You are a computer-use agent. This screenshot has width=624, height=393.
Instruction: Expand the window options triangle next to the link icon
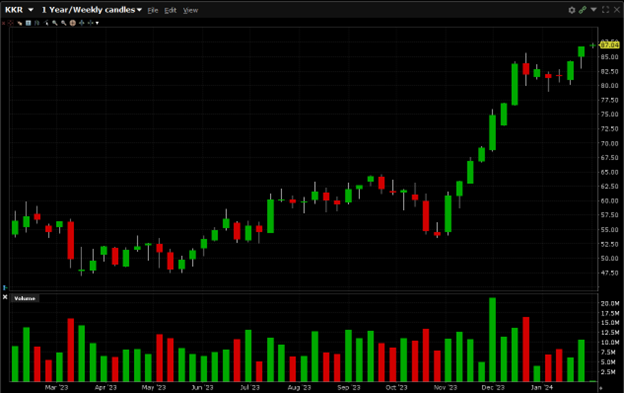click(x=594, y=10)
